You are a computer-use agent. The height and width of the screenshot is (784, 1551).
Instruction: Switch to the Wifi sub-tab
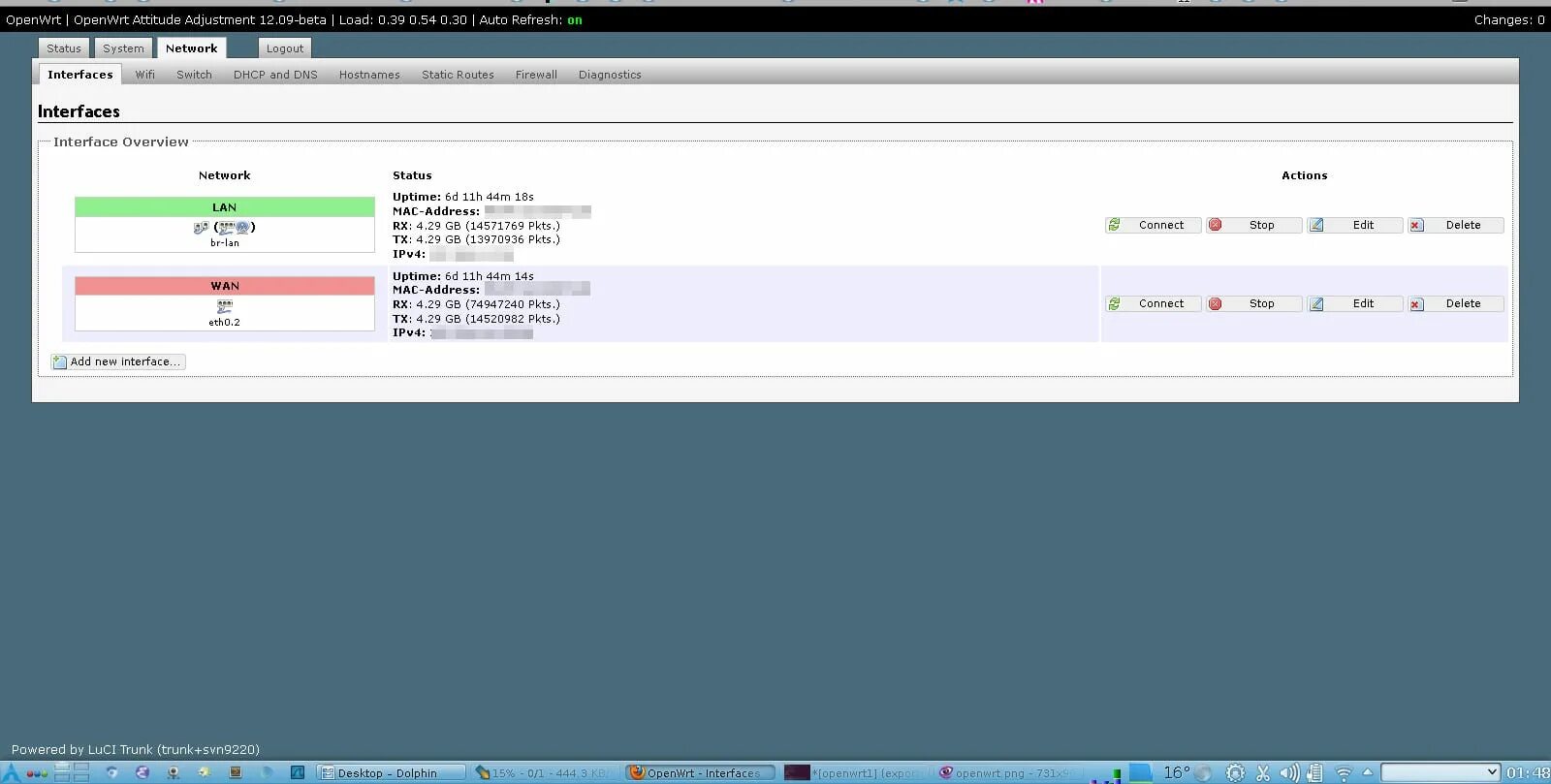click(145, 75)
